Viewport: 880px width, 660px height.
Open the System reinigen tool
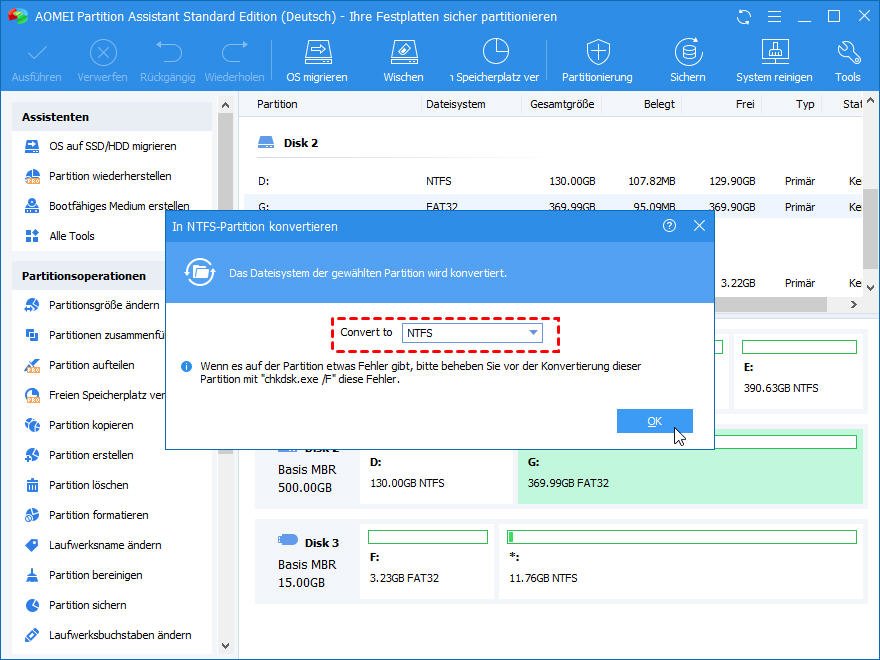coord(774,61)
